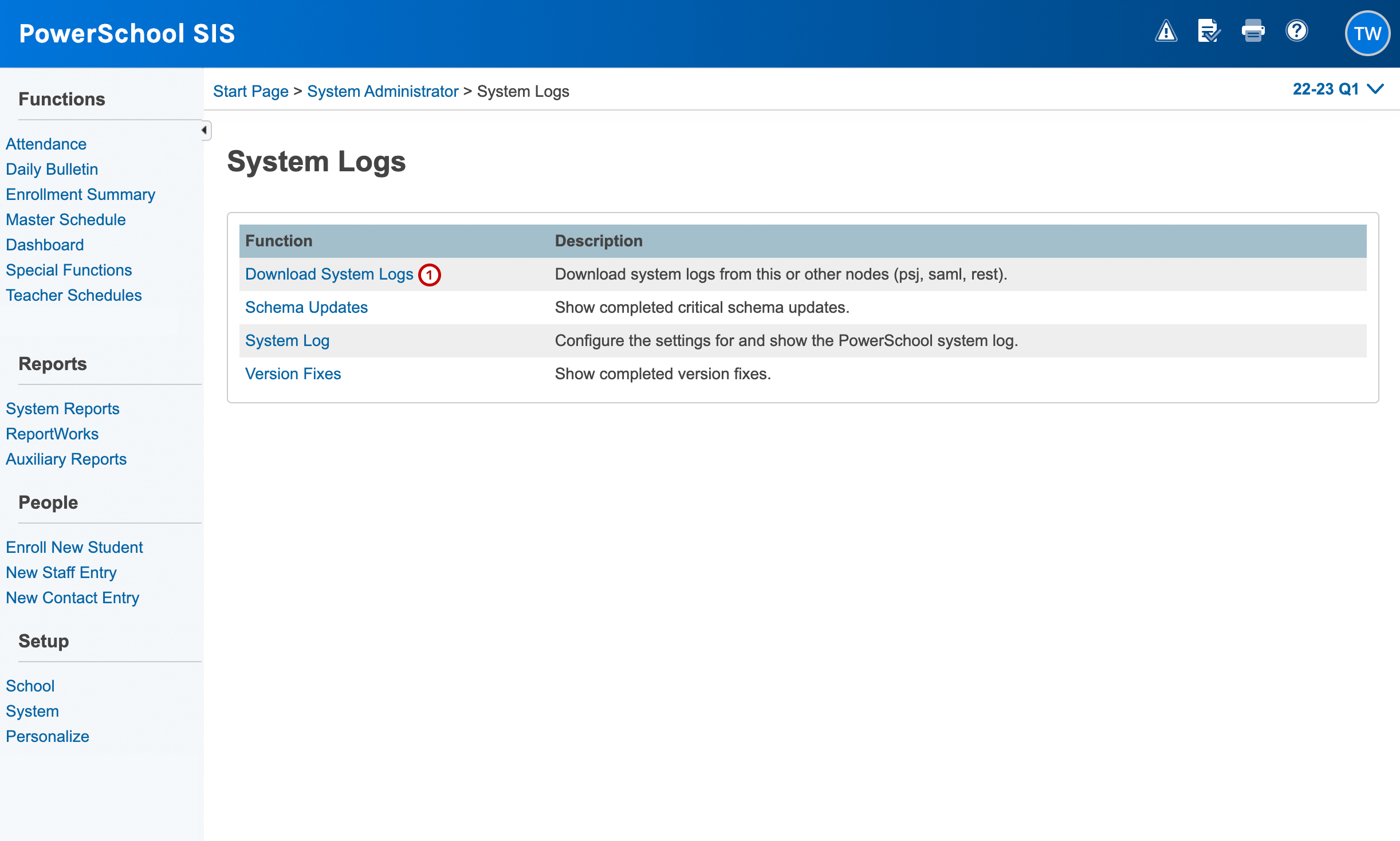Image resolution: width=1400 pixels, height=841 pixels.
Task: Click the Functions section heading
Action: pos(62,99)
